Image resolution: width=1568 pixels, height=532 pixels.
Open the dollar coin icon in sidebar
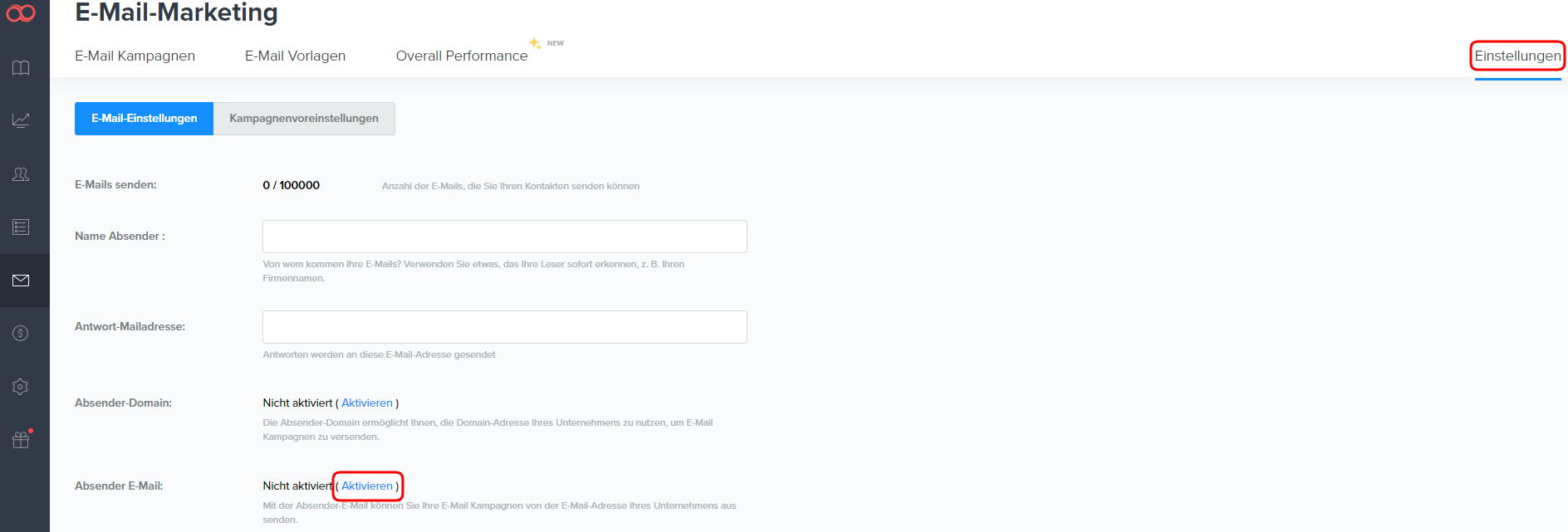[21, 334]
